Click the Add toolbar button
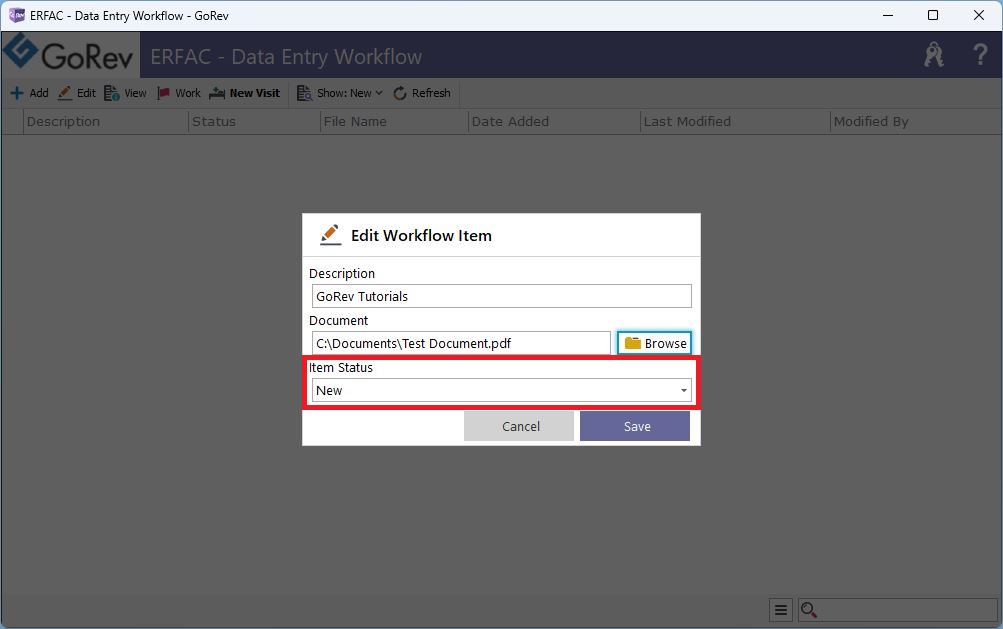Screen dimensions: 1003x629 (29, 93)
